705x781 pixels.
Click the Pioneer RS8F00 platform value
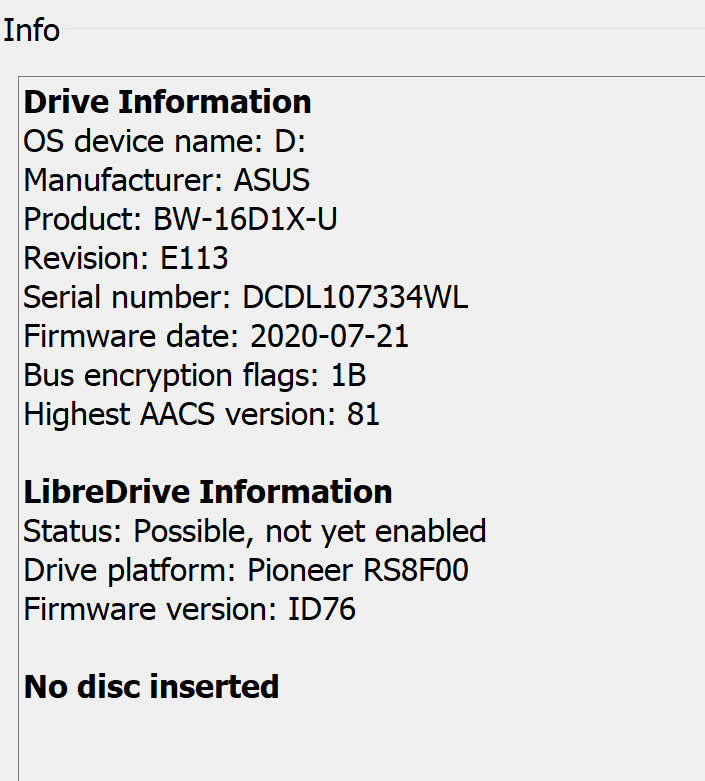pos(358,571)
